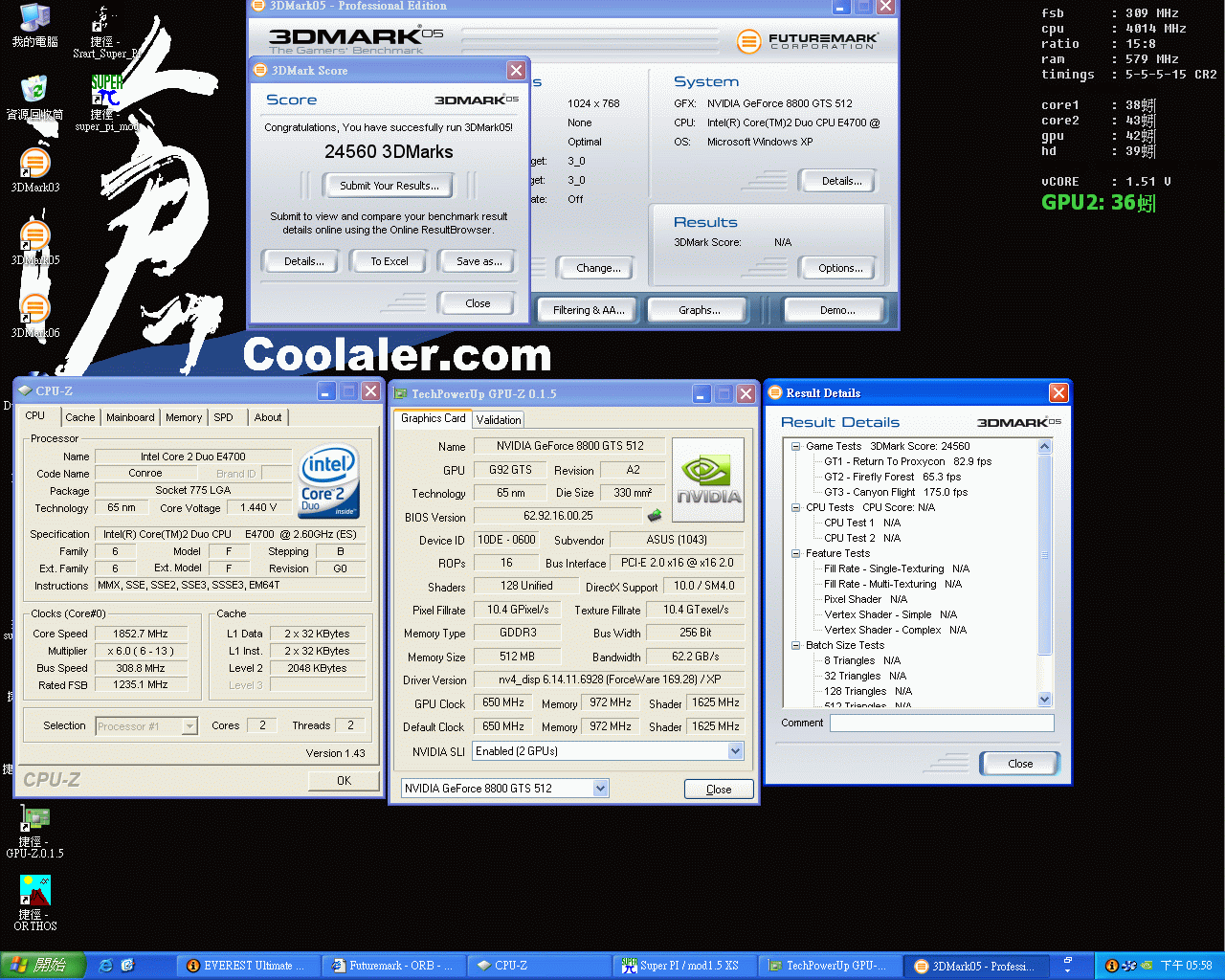Click the 3DMark Score title bar icon
Screen dimensions: 1225x980
tap(260, 70)
